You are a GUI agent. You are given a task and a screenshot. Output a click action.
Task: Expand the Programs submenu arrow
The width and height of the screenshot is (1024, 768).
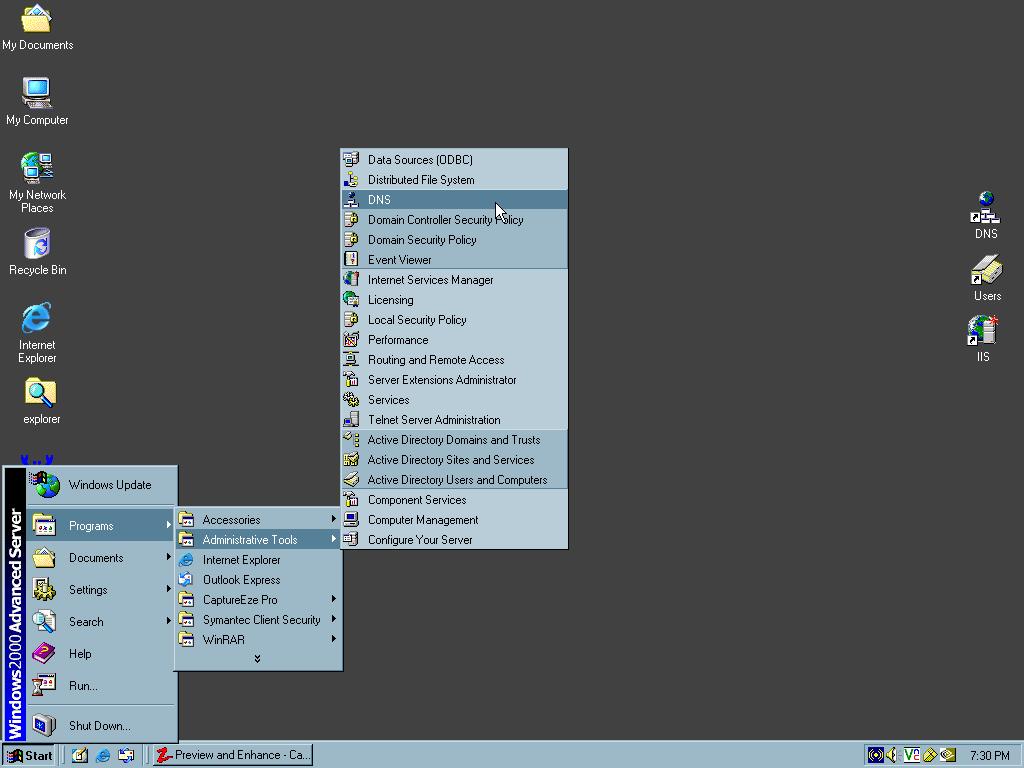tap(168, 525)
